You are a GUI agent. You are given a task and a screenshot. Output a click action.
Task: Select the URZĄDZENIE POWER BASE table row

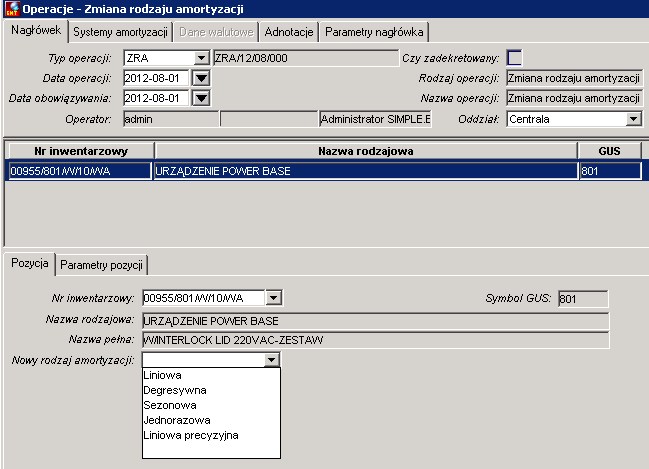(325, 171)
